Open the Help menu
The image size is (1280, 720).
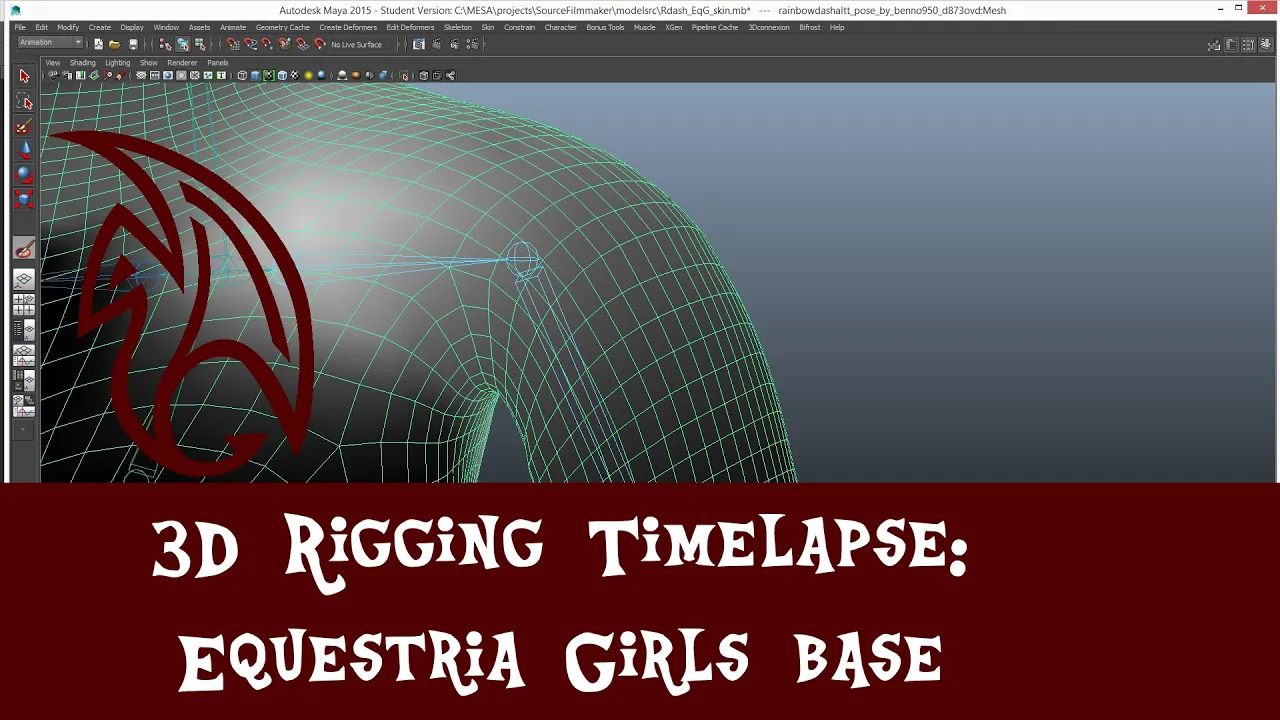tap(837, 27)
